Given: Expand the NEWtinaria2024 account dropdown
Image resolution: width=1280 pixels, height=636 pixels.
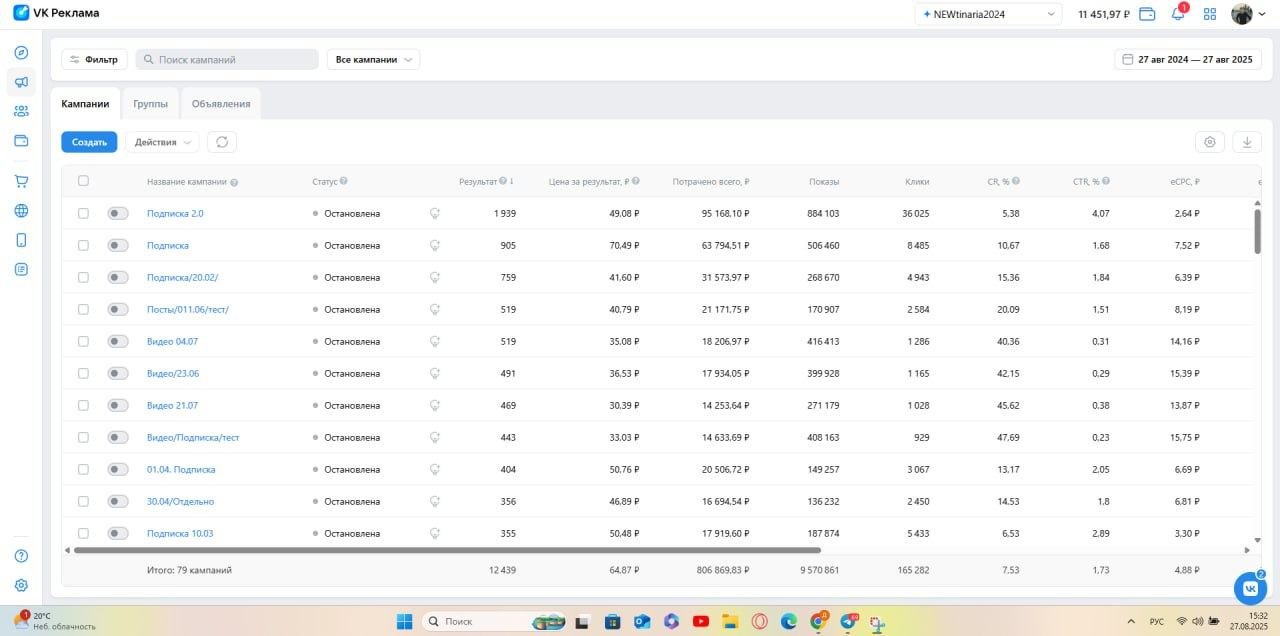Looking at the screenshot, I should 988,14.
